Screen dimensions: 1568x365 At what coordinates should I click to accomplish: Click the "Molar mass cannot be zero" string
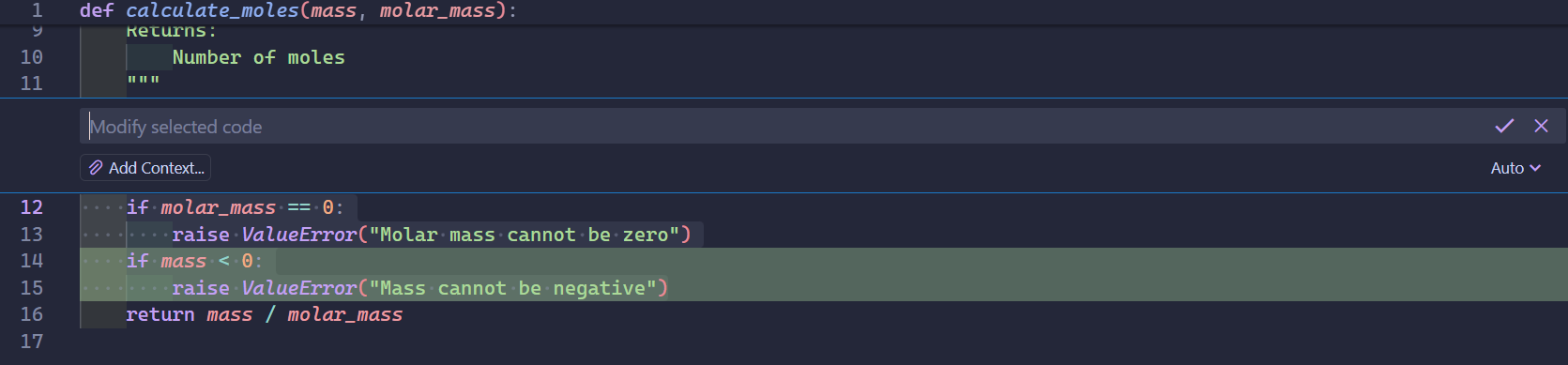click(524, 235)
